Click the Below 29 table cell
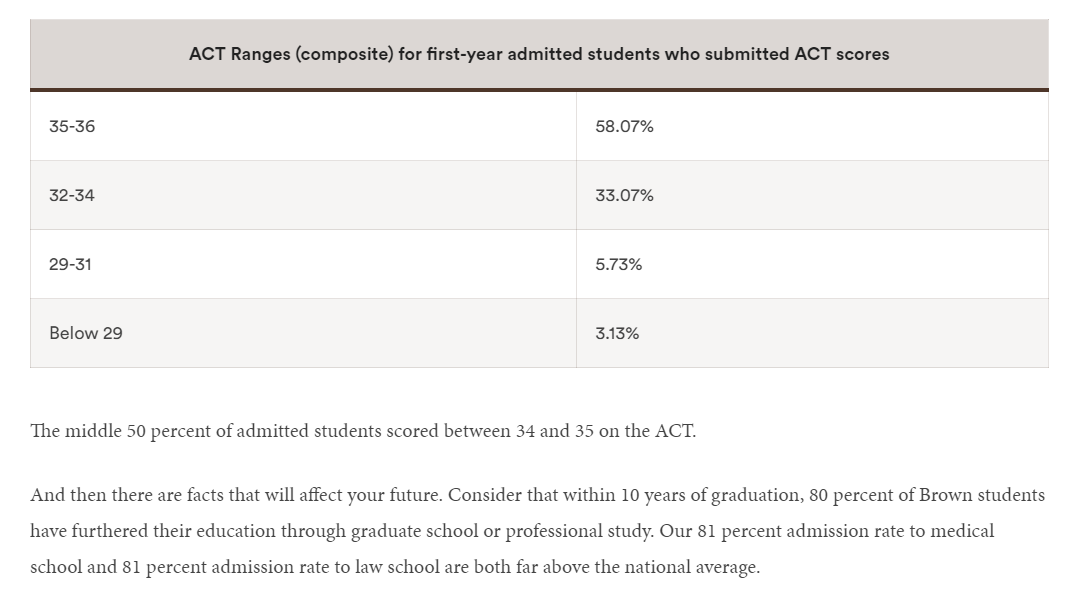Image resolution: width=1074 pixels, height=598 pixels. click(86, 334)
